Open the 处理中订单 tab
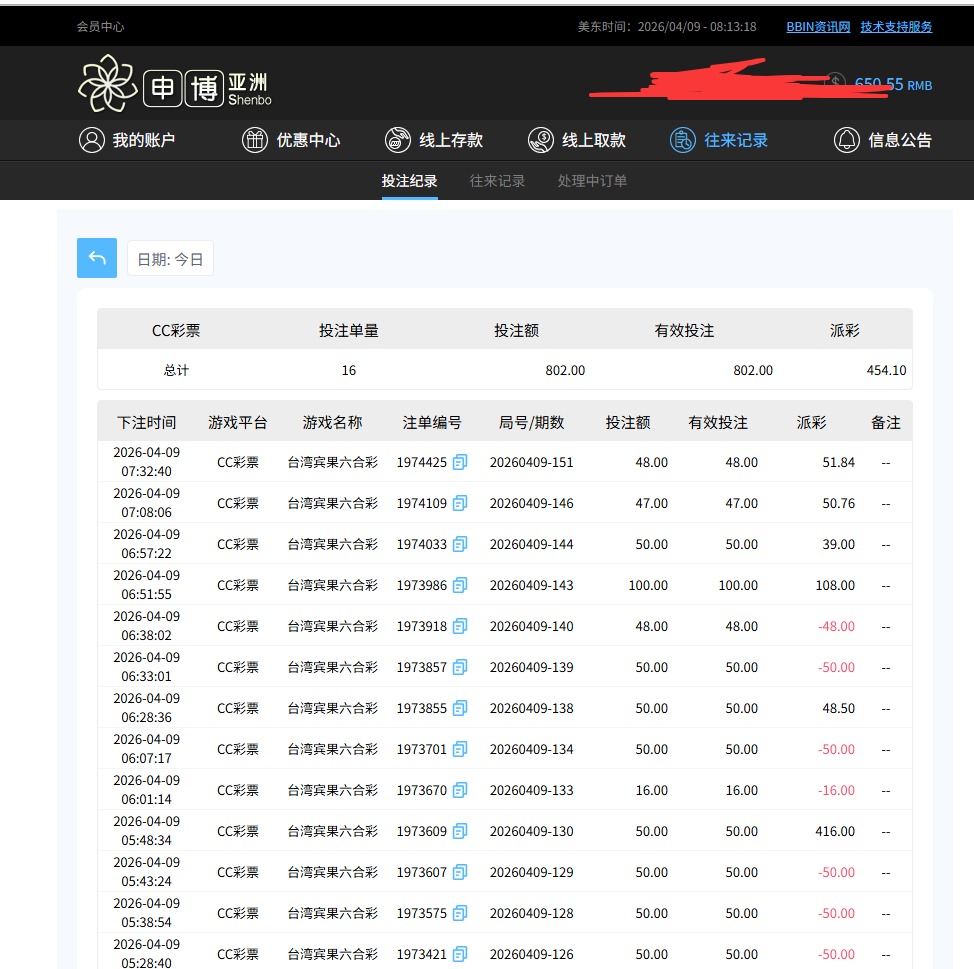Viewport: 974px width, 969px height. (x=592, y=181)
